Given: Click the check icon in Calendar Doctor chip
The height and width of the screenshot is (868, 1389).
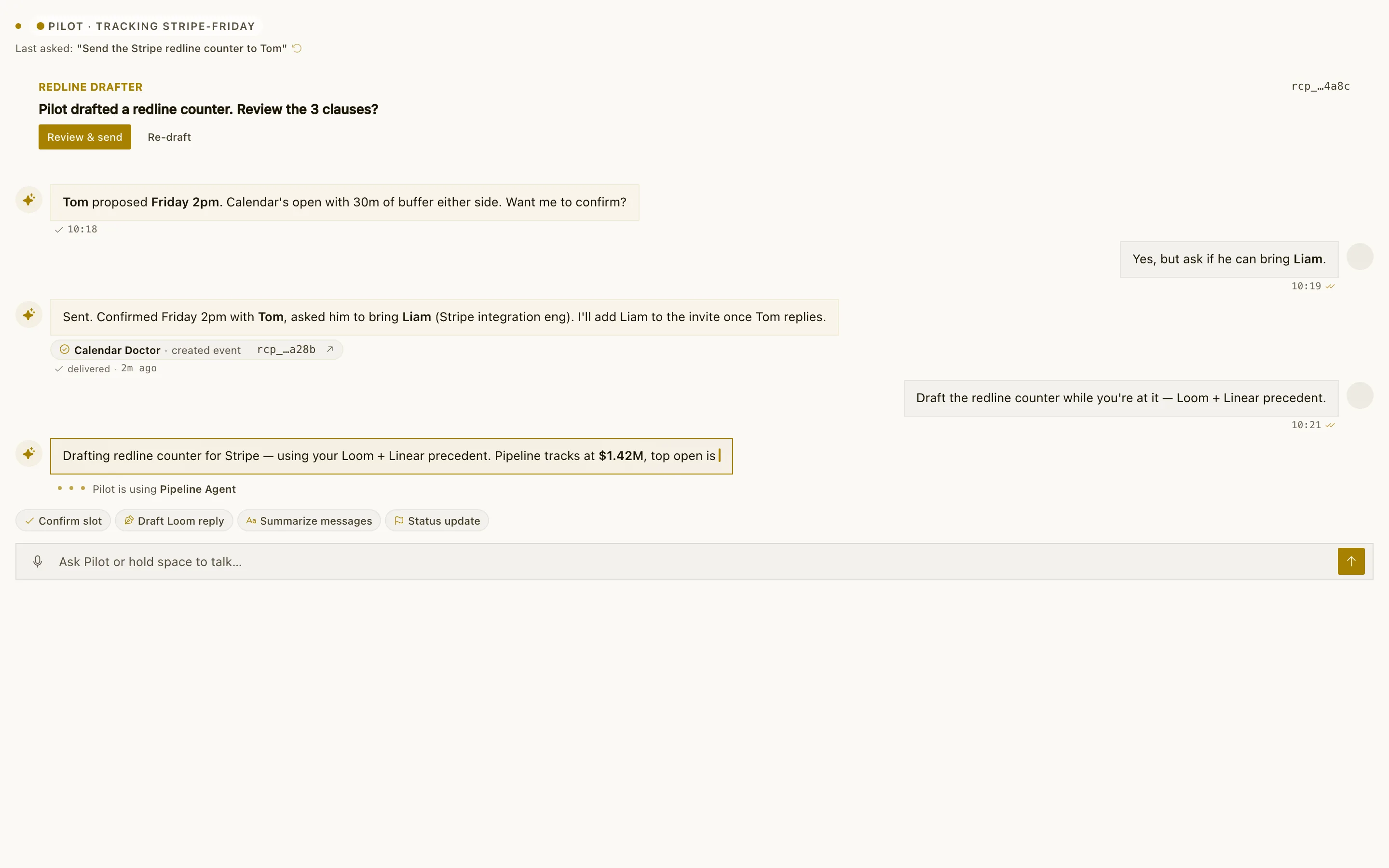Looking at the screenshot, I should click(64, 349).
